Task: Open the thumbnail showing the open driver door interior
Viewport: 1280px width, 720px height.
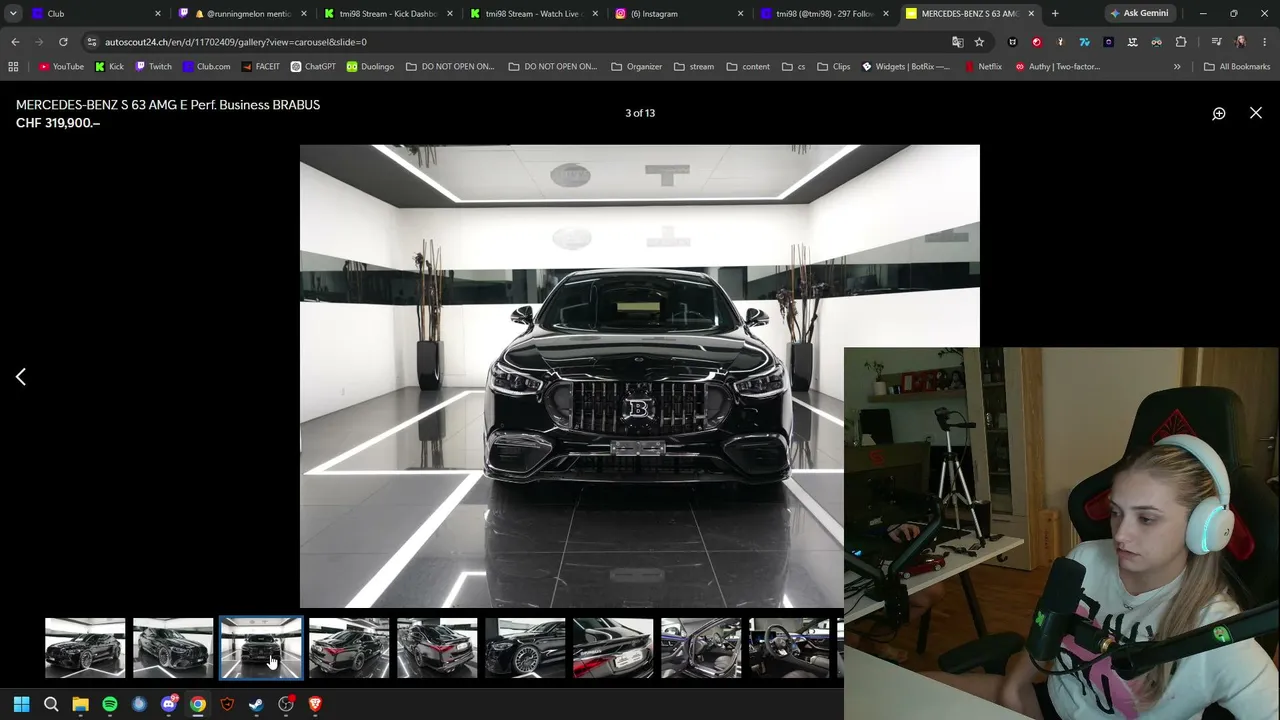Action: 701,648
